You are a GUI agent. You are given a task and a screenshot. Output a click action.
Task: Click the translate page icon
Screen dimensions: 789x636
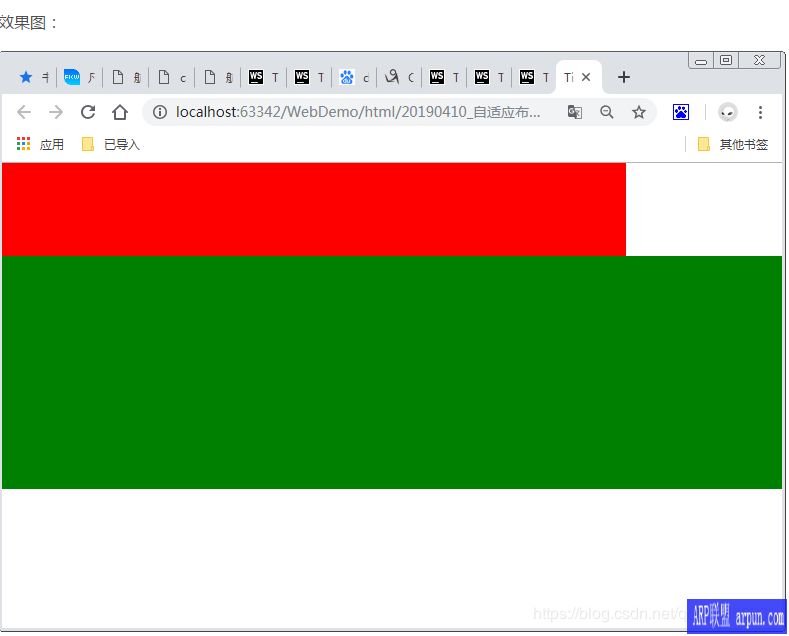[x=575, y=112]
